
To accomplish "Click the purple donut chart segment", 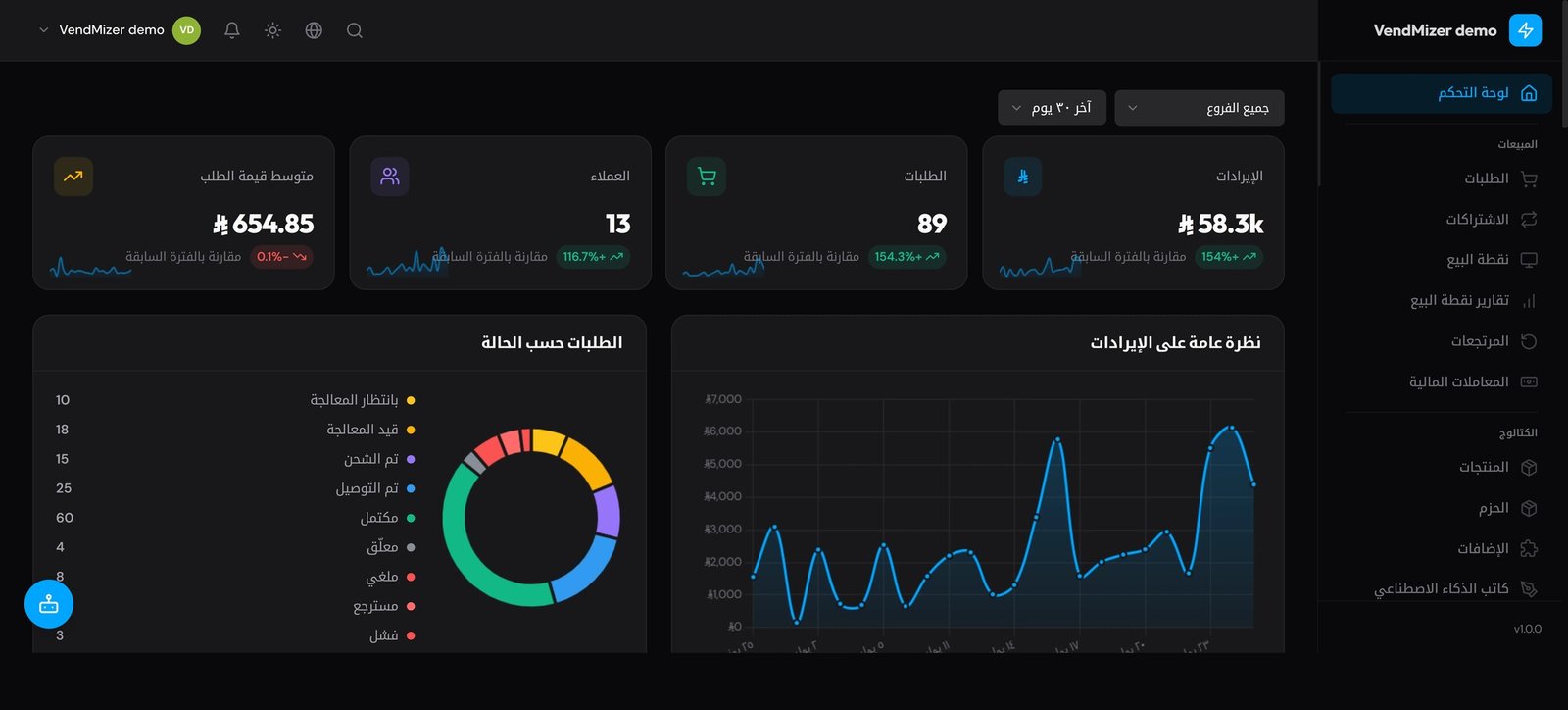I will (609, 512).
